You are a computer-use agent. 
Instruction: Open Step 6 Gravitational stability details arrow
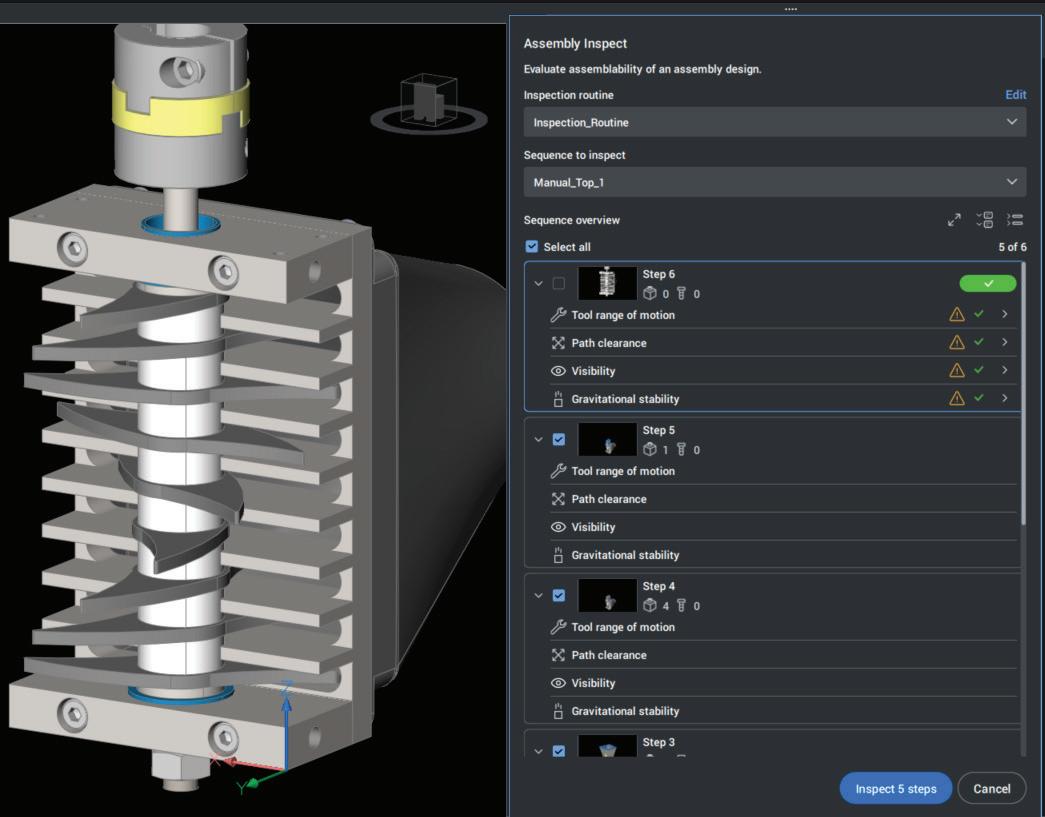pos(1004,398)
